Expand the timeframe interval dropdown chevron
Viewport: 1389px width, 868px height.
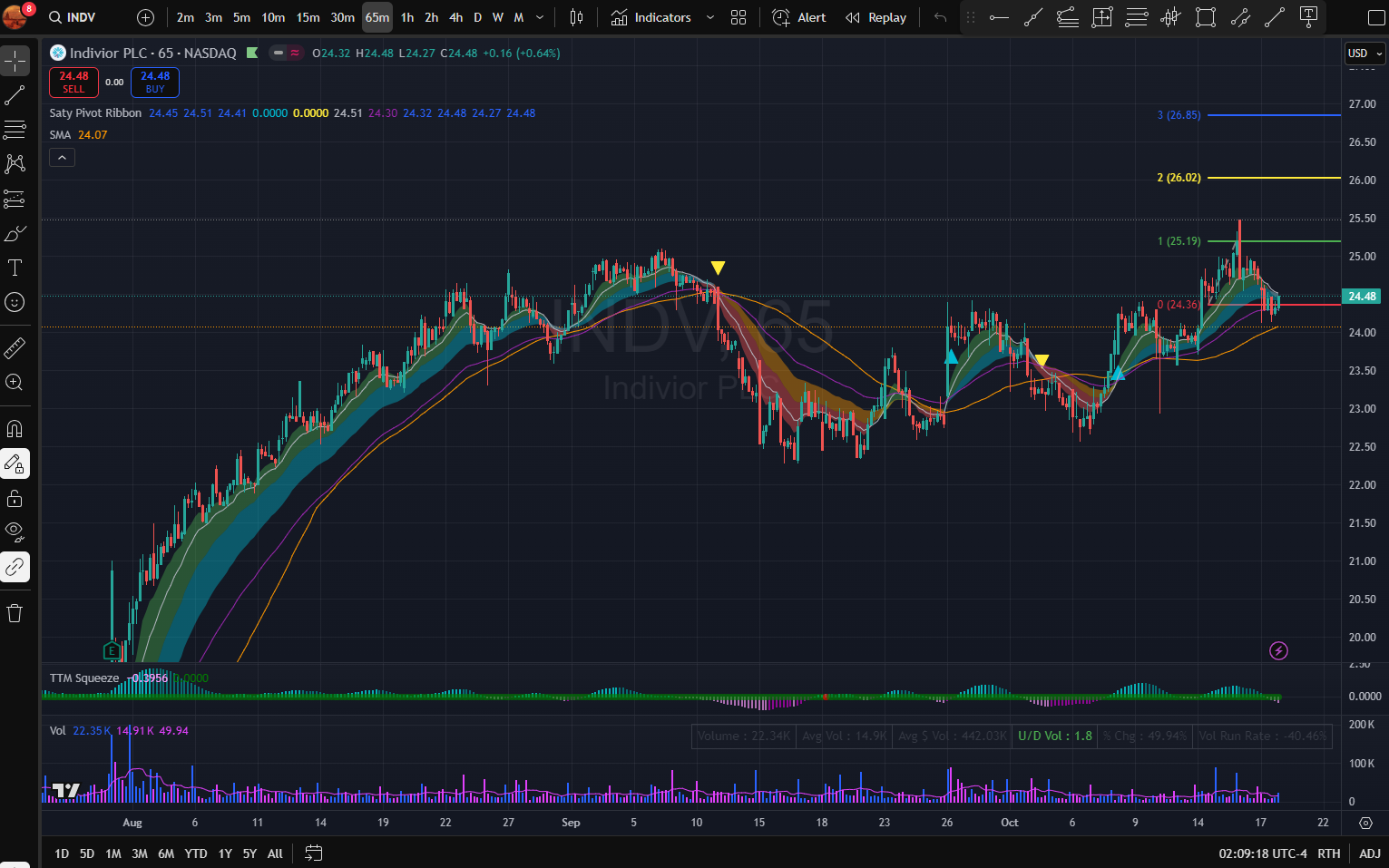tap(540, 17)
